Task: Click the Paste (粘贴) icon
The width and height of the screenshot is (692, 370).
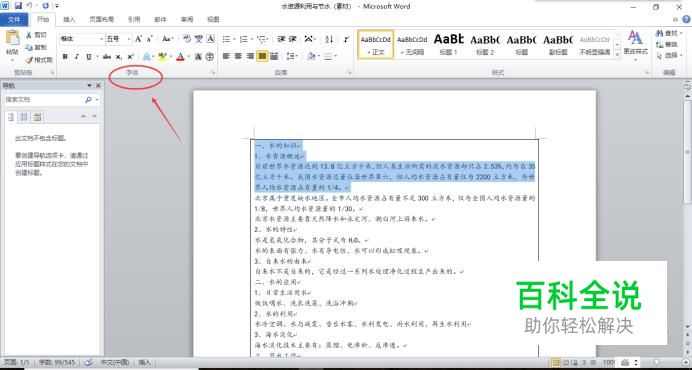Action: click(x=12, y=38)
